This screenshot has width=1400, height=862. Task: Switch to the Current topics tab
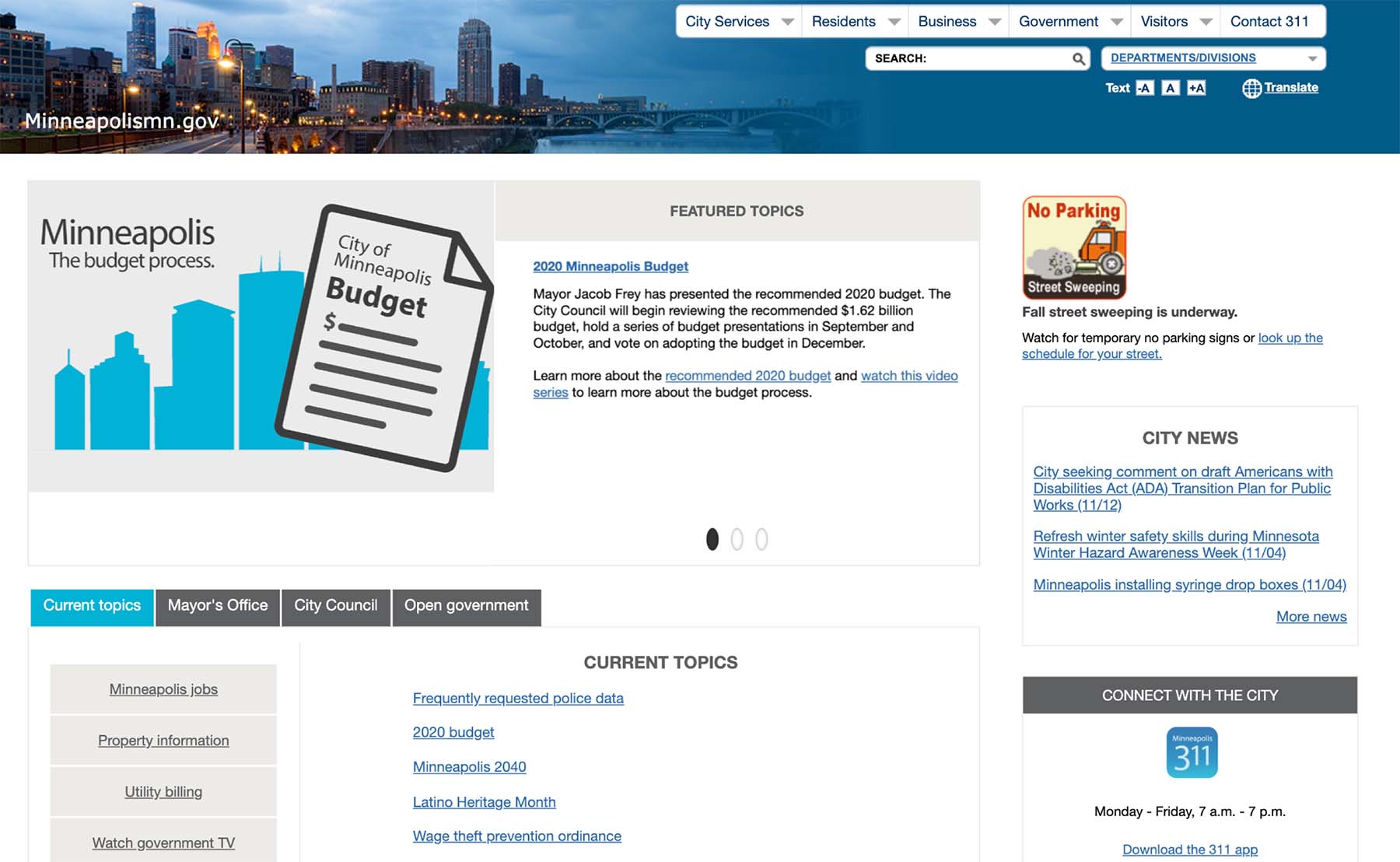pyautogui.click(x=92, y=607)
